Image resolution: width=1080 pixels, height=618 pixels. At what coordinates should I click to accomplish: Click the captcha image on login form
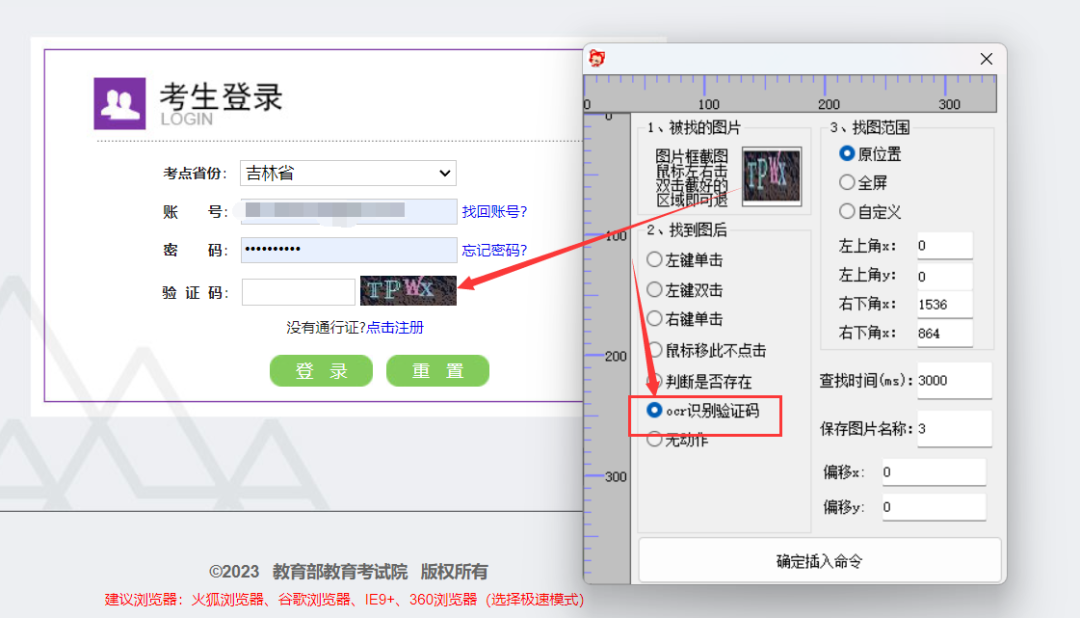(x=408, y=291)
